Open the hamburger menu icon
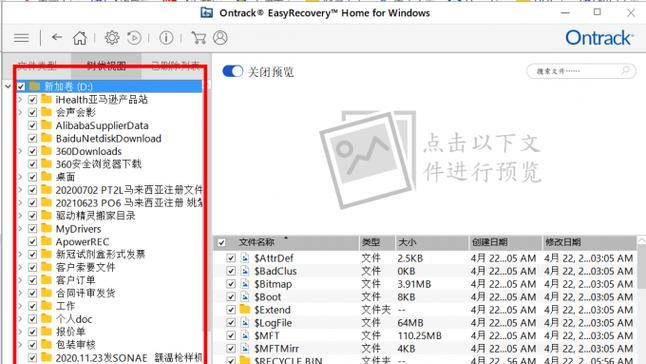Screen dimensions: 646x364 click(x=21, y=38)
